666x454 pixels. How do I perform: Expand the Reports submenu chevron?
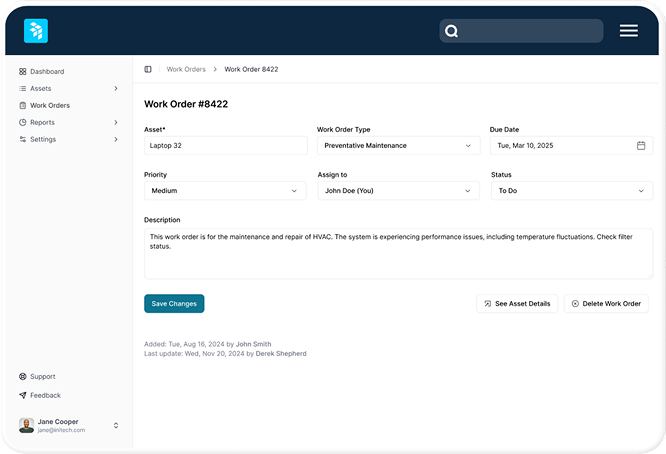point(116,122)
